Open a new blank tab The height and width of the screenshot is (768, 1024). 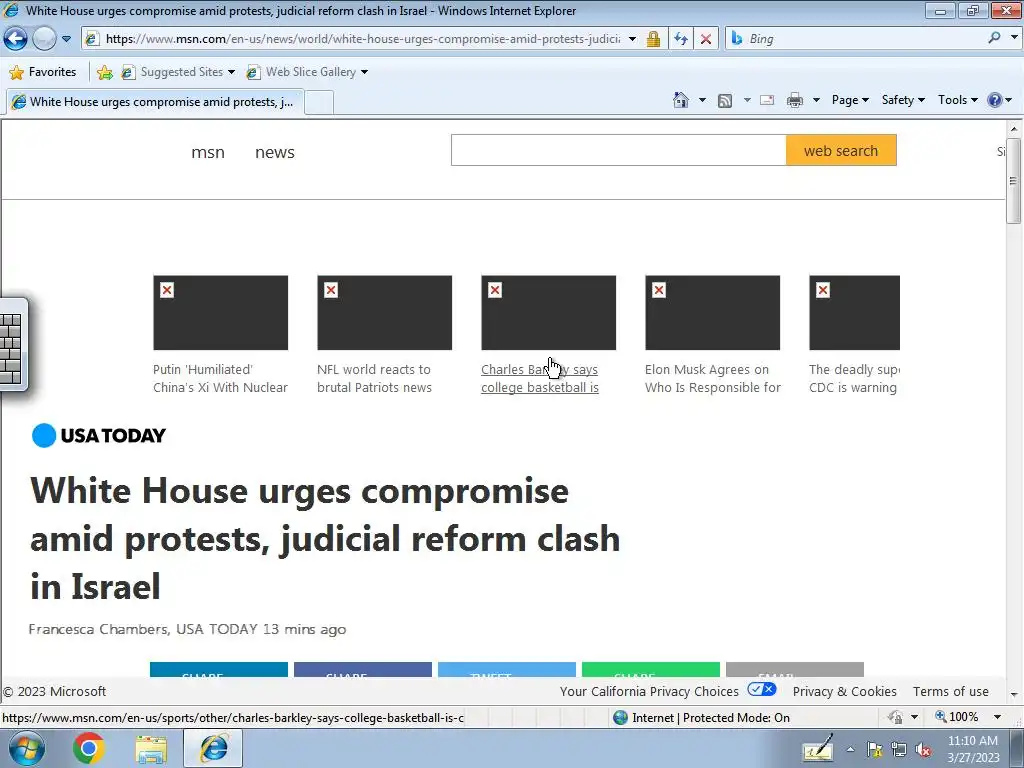[319, 103]
